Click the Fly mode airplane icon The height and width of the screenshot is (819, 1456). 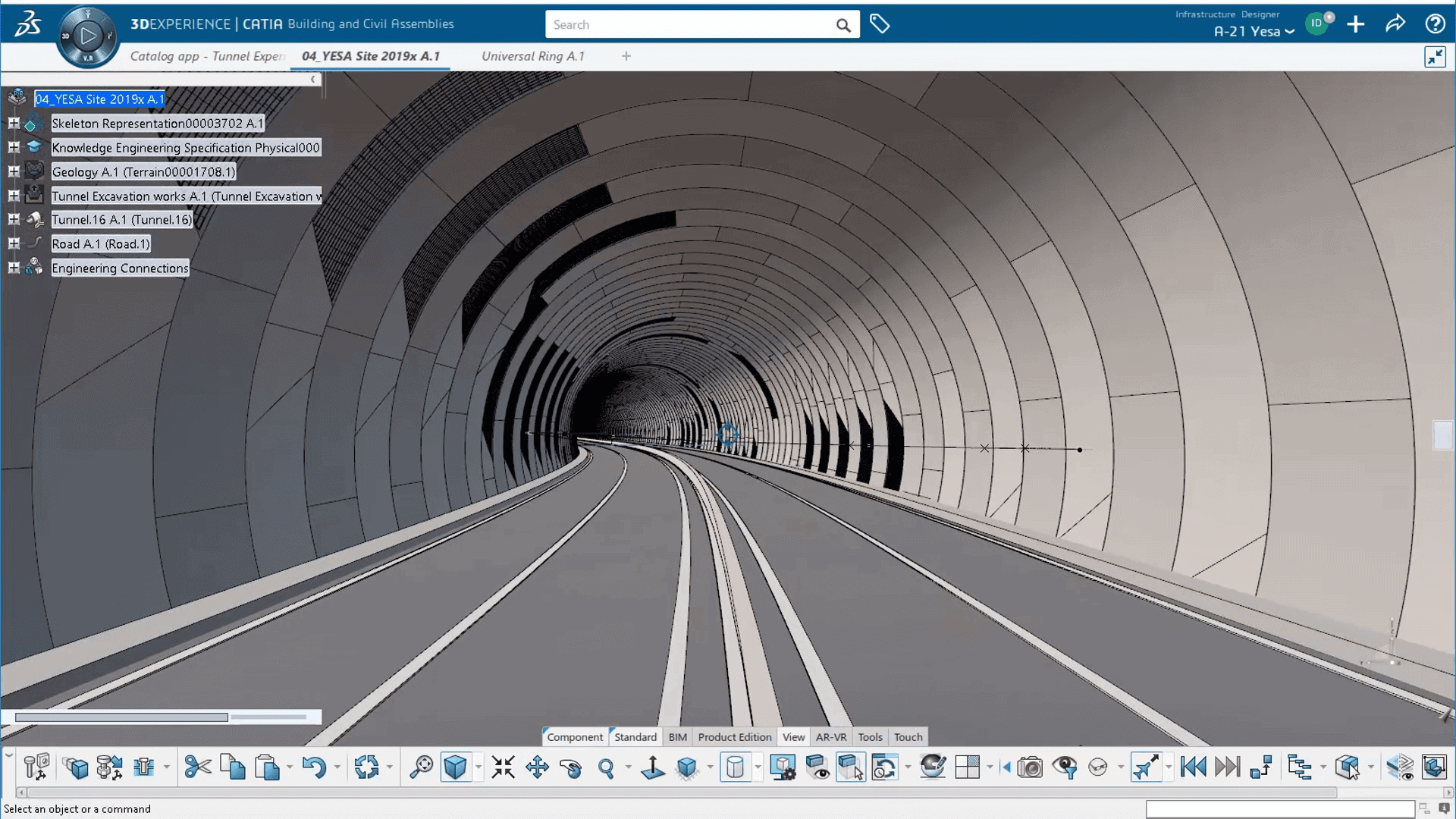1145,767
